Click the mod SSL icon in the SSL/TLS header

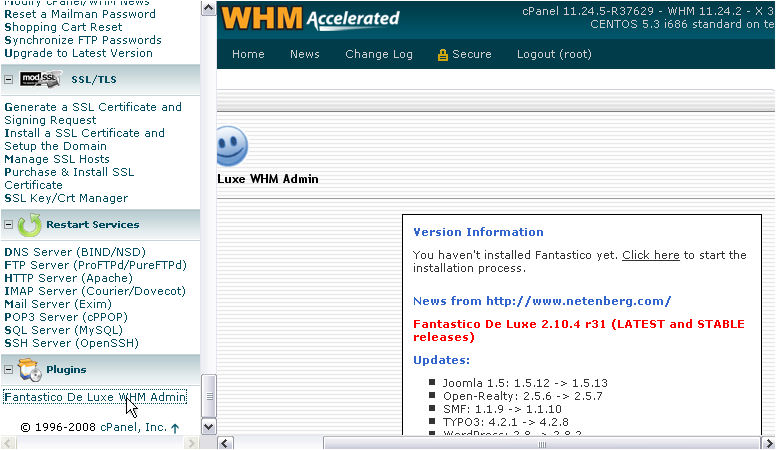pos(41,80)
